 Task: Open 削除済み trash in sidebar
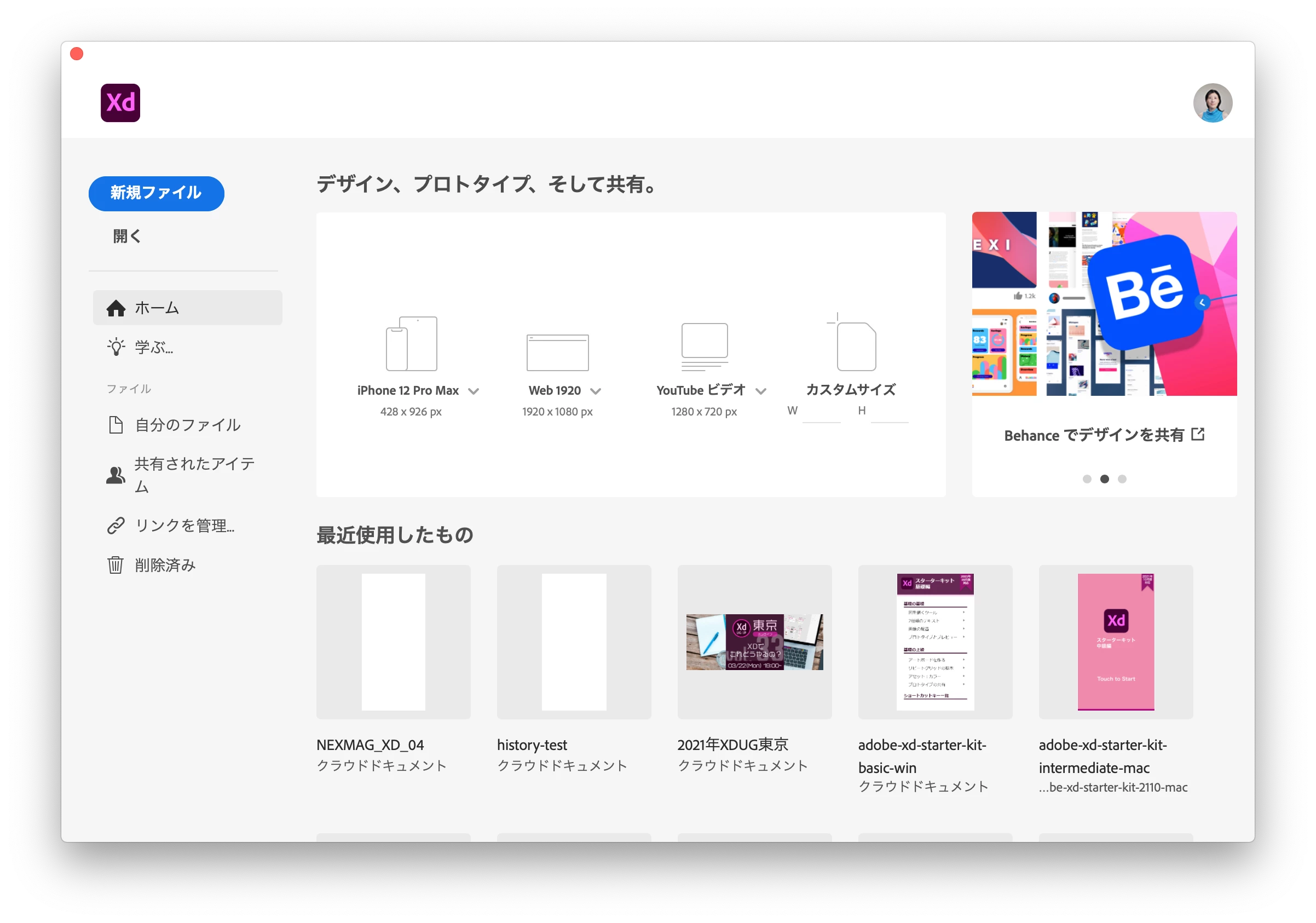pyautogui.click(x=165, y=566)
